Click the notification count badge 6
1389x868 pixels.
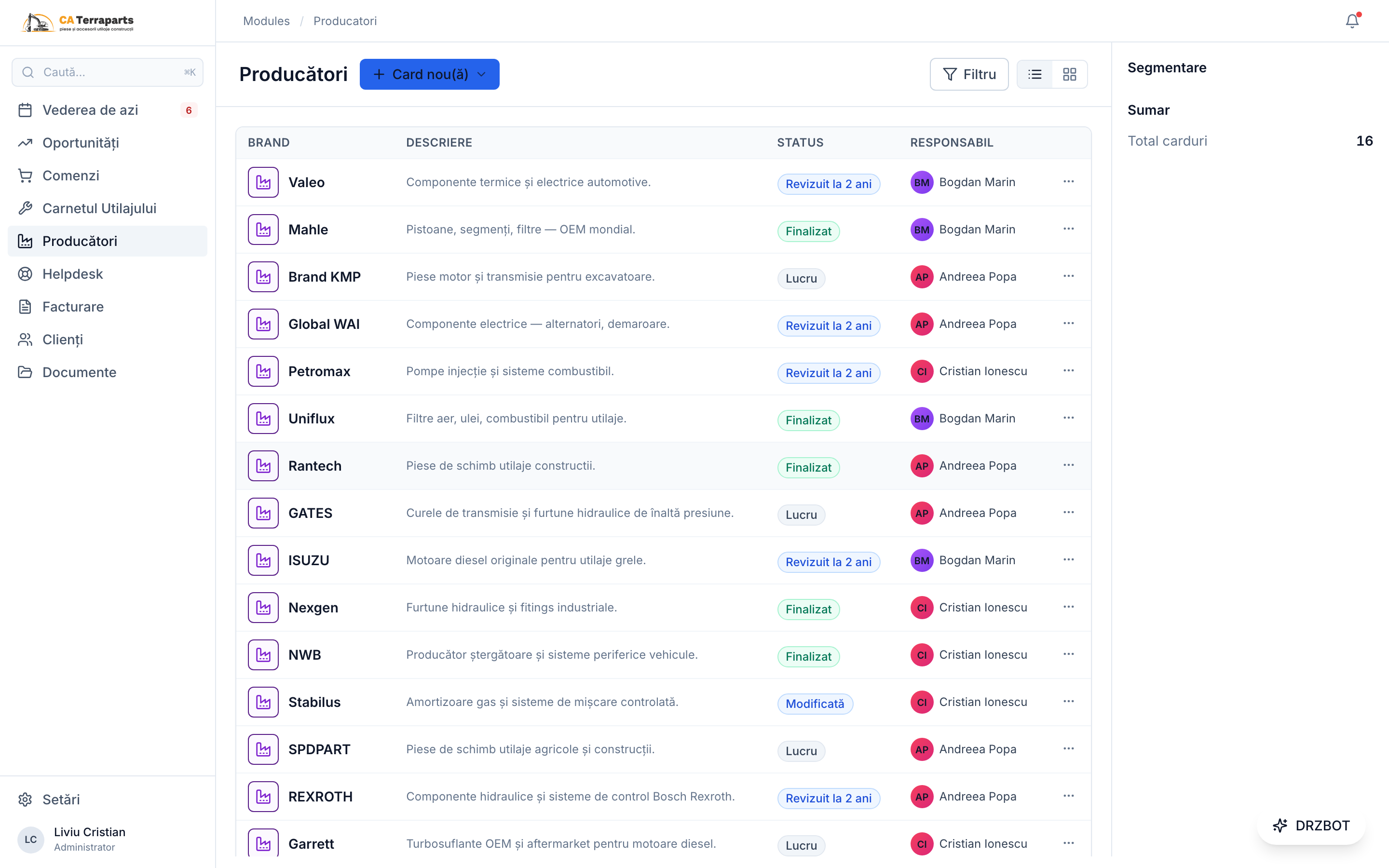189,110
